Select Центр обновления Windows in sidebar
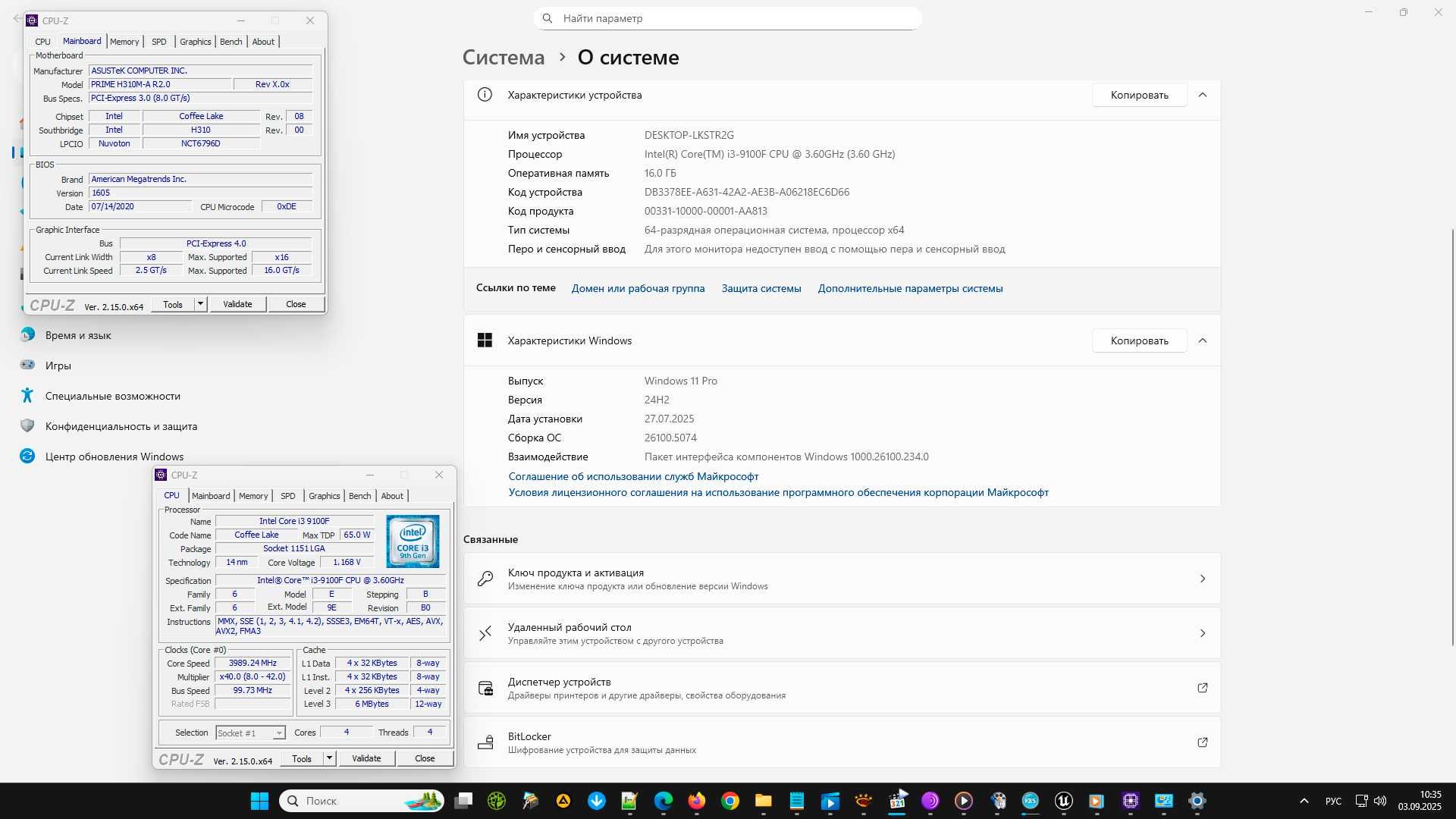Image resolution: width=1456 pixels, height=819 pixels. pos(114,457)
